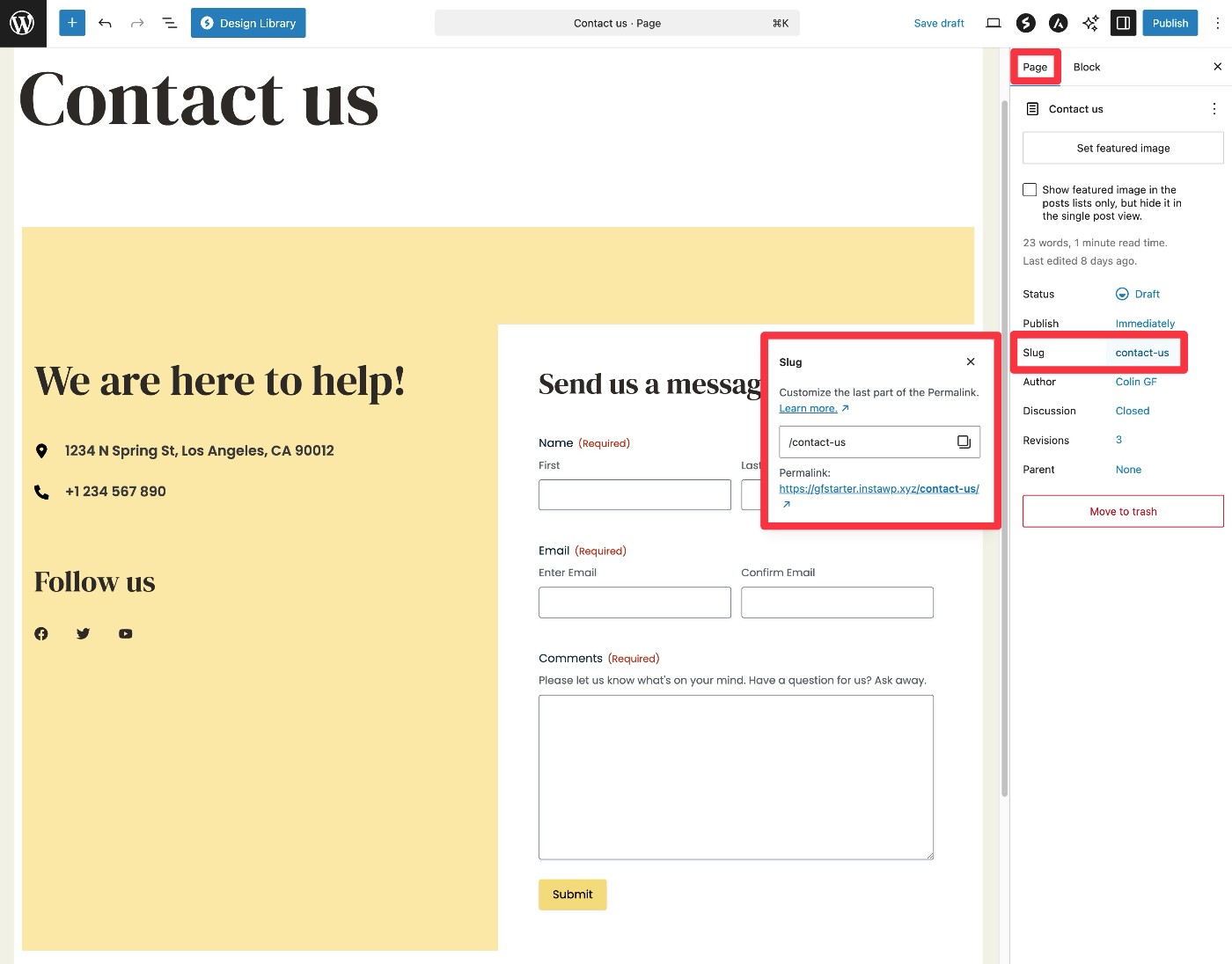Image resolution: width=1232 pixels, height=964 pixels.
Task: Open the Contact us page actions menu
Action: [1214, 109]
